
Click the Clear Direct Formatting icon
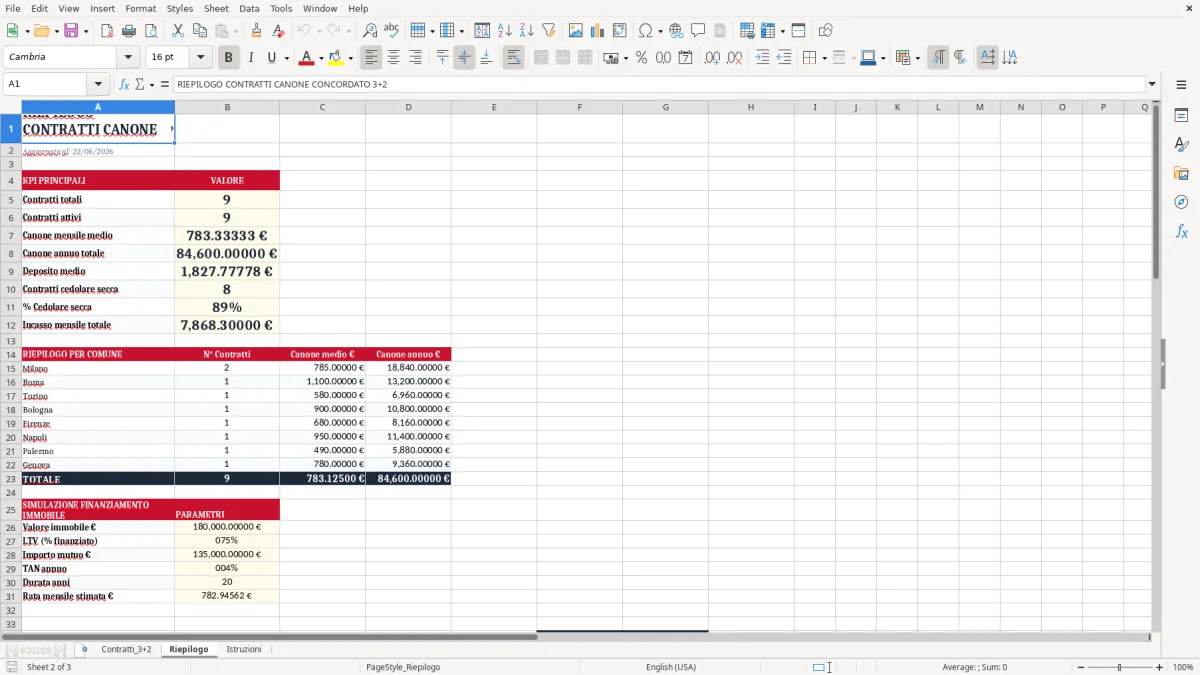(279, 31)
